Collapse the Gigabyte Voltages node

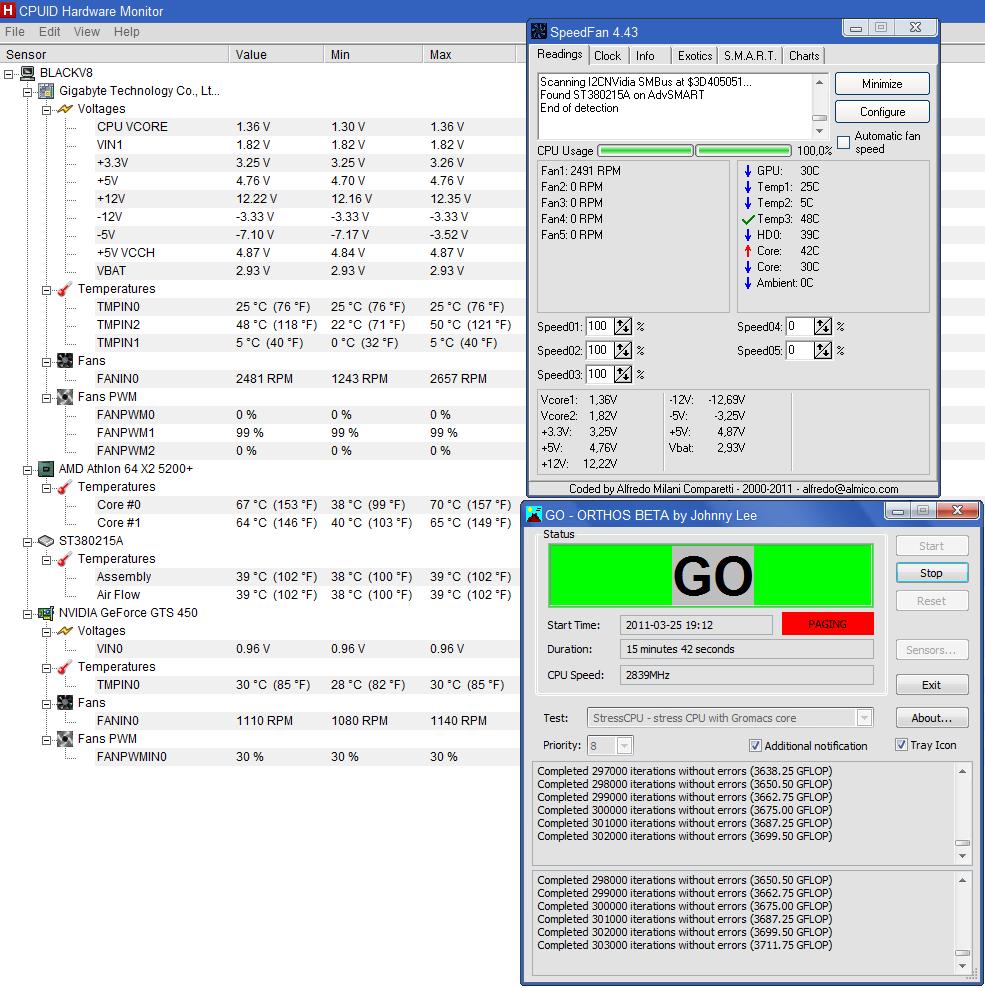[47, 110]
